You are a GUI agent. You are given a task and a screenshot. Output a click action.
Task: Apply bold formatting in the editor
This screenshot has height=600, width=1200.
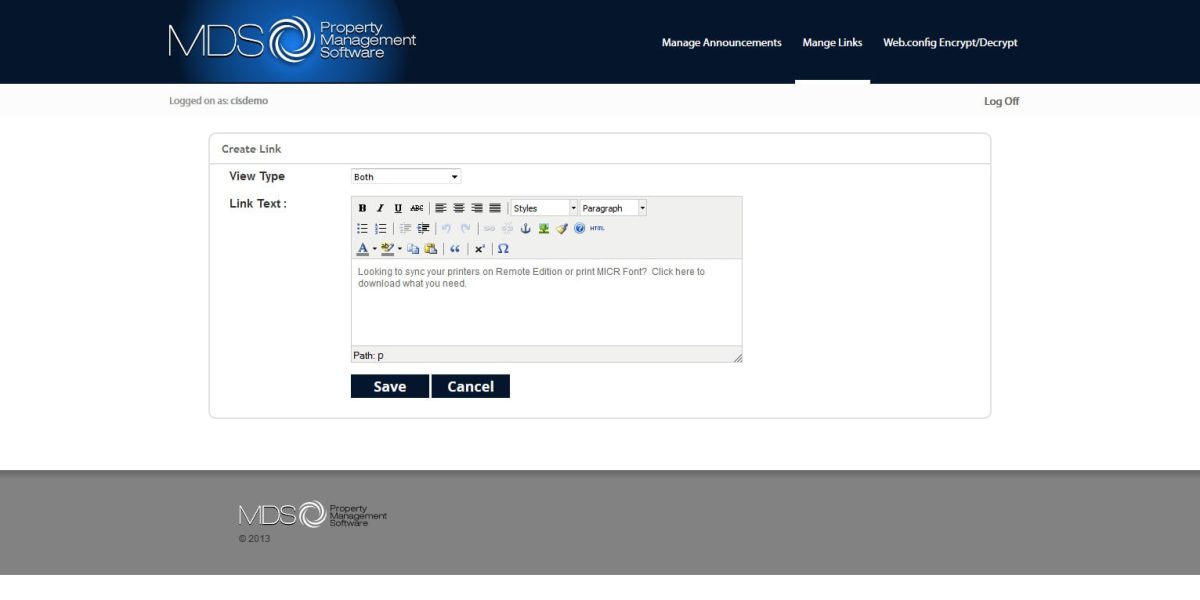click(x=362, y=208)
